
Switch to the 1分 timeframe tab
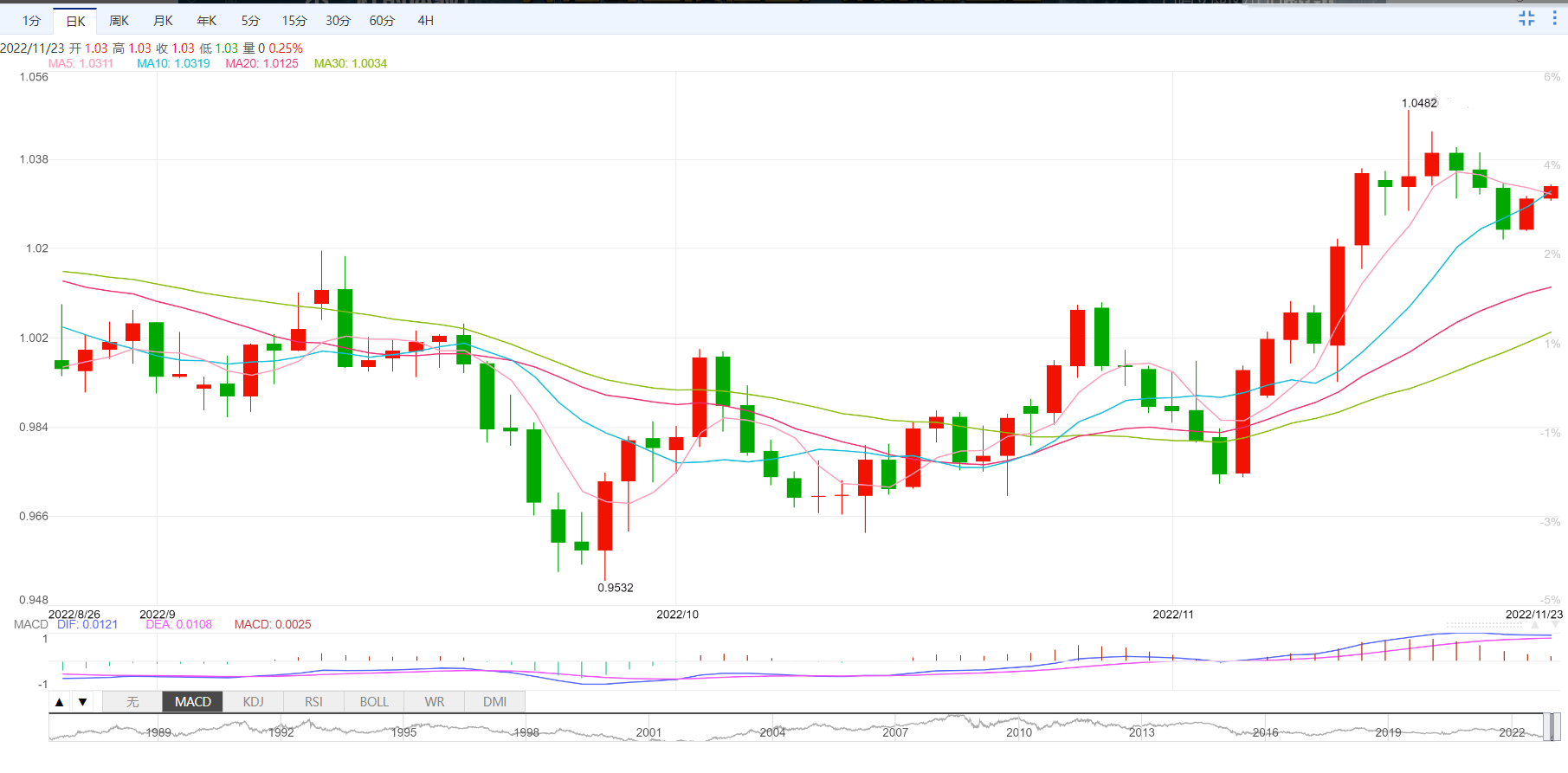(x=31, y=21)
